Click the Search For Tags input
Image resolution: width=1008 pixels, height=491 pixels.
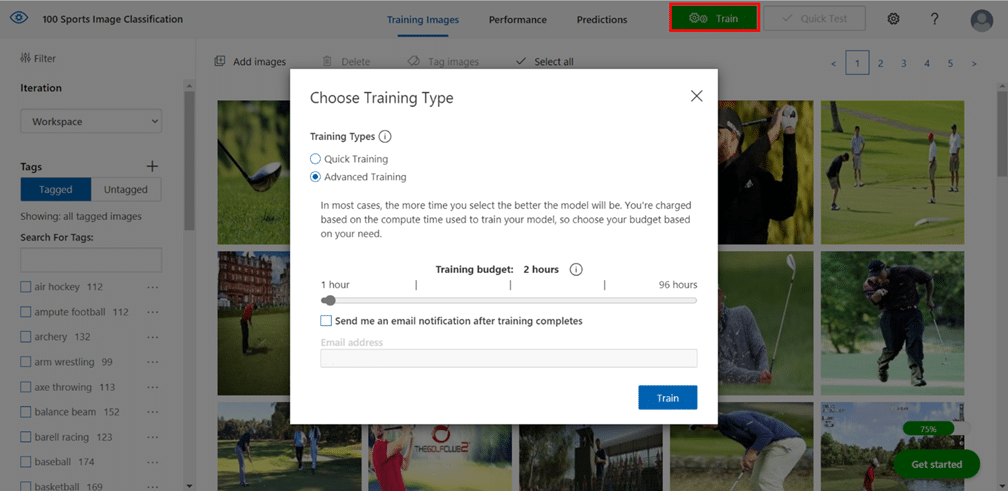click(x=91, y=260)
